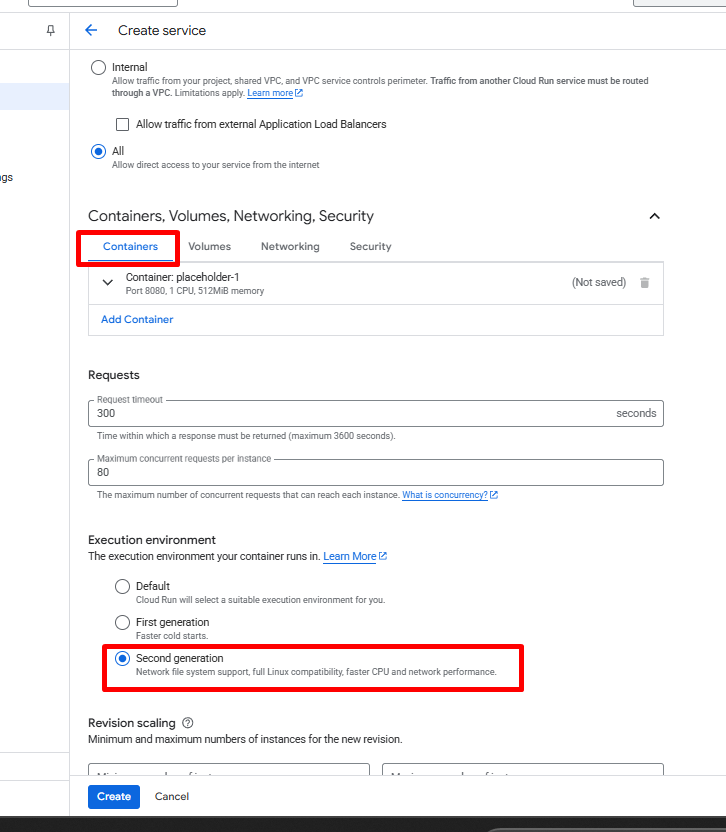726x832 pixels.
Task: Select the Second generation execution environment
Action: coord(122,658)
